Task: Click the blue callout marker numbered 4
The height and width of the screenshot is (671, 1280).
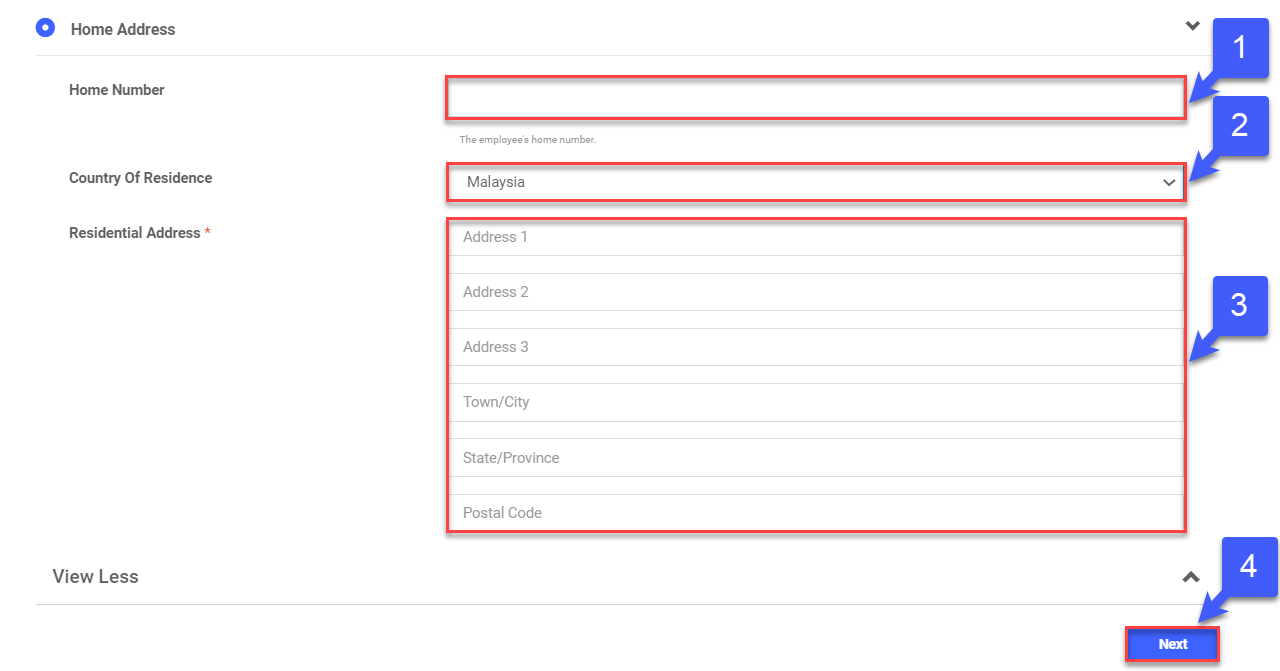Action: point(1248,567)
